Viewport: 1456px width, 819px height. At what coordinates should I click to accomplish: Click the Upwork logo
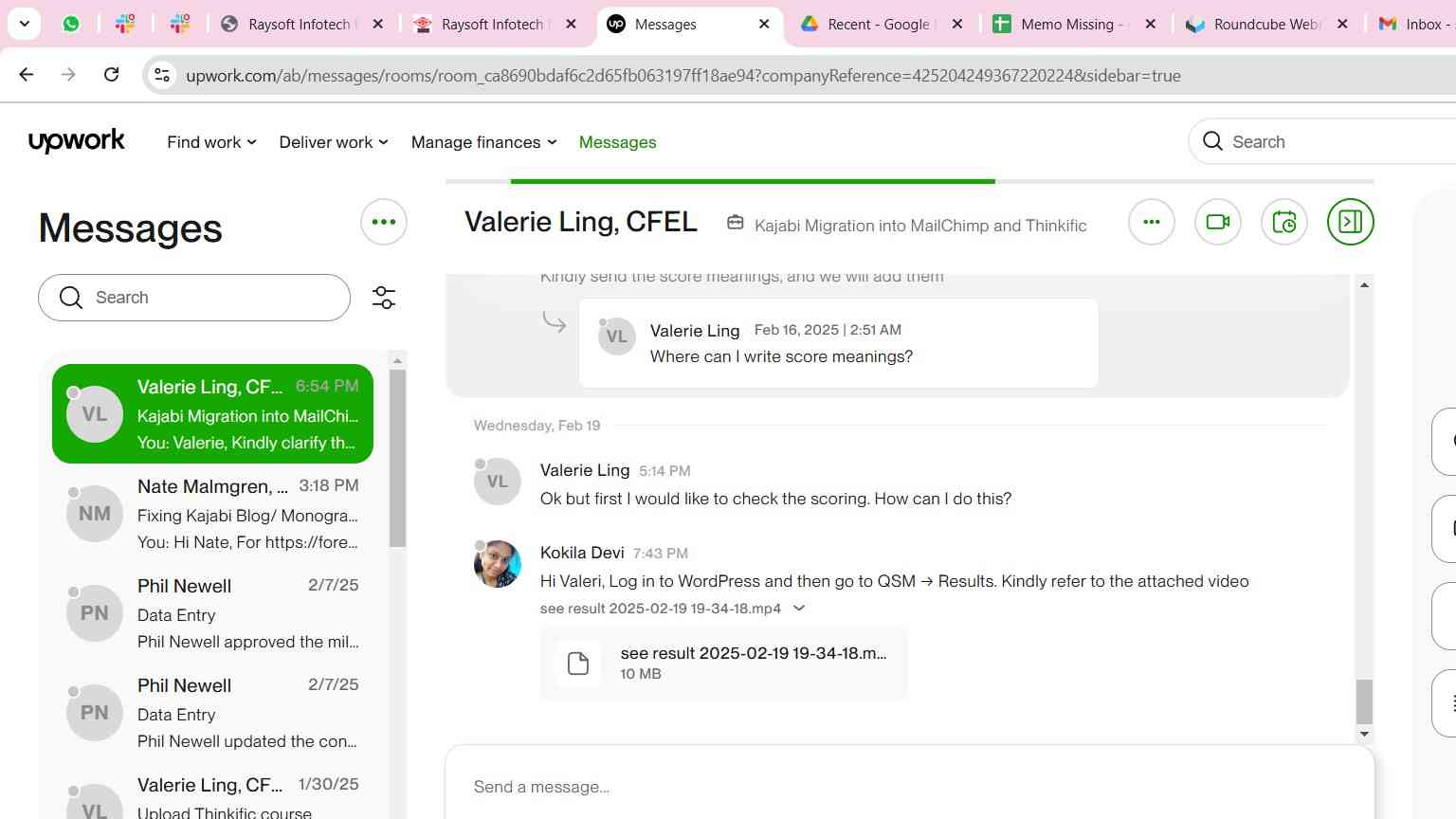coord(77,141)
